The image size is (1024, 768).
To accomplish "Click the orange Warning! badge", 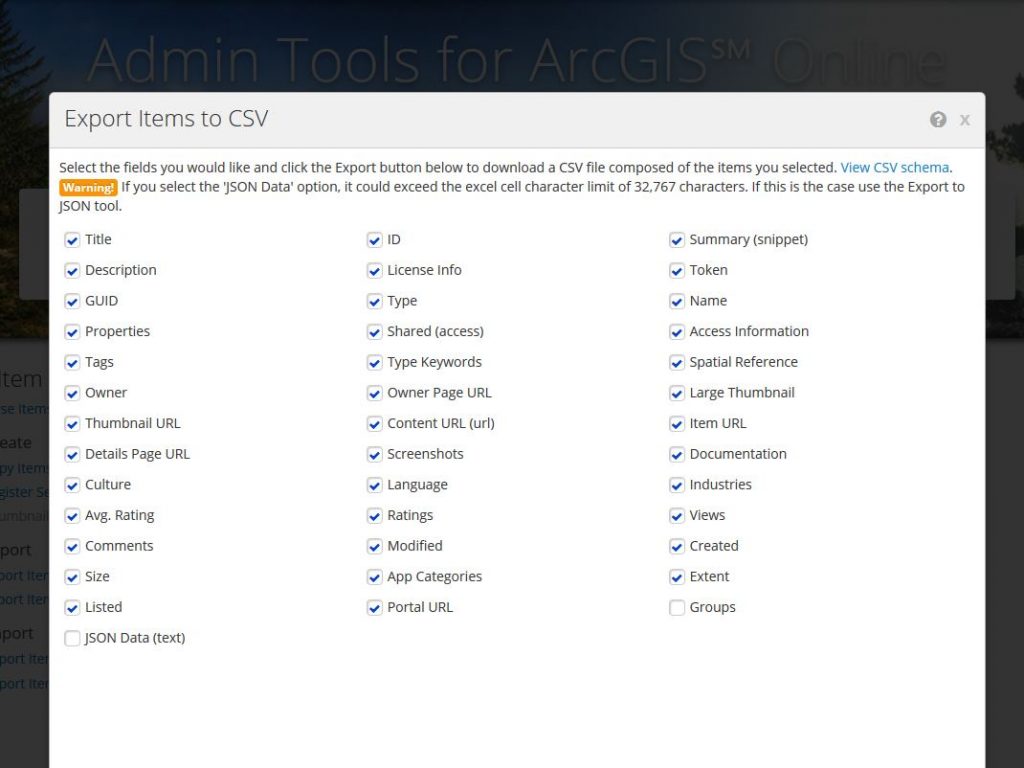I will (x=88, y=187).
